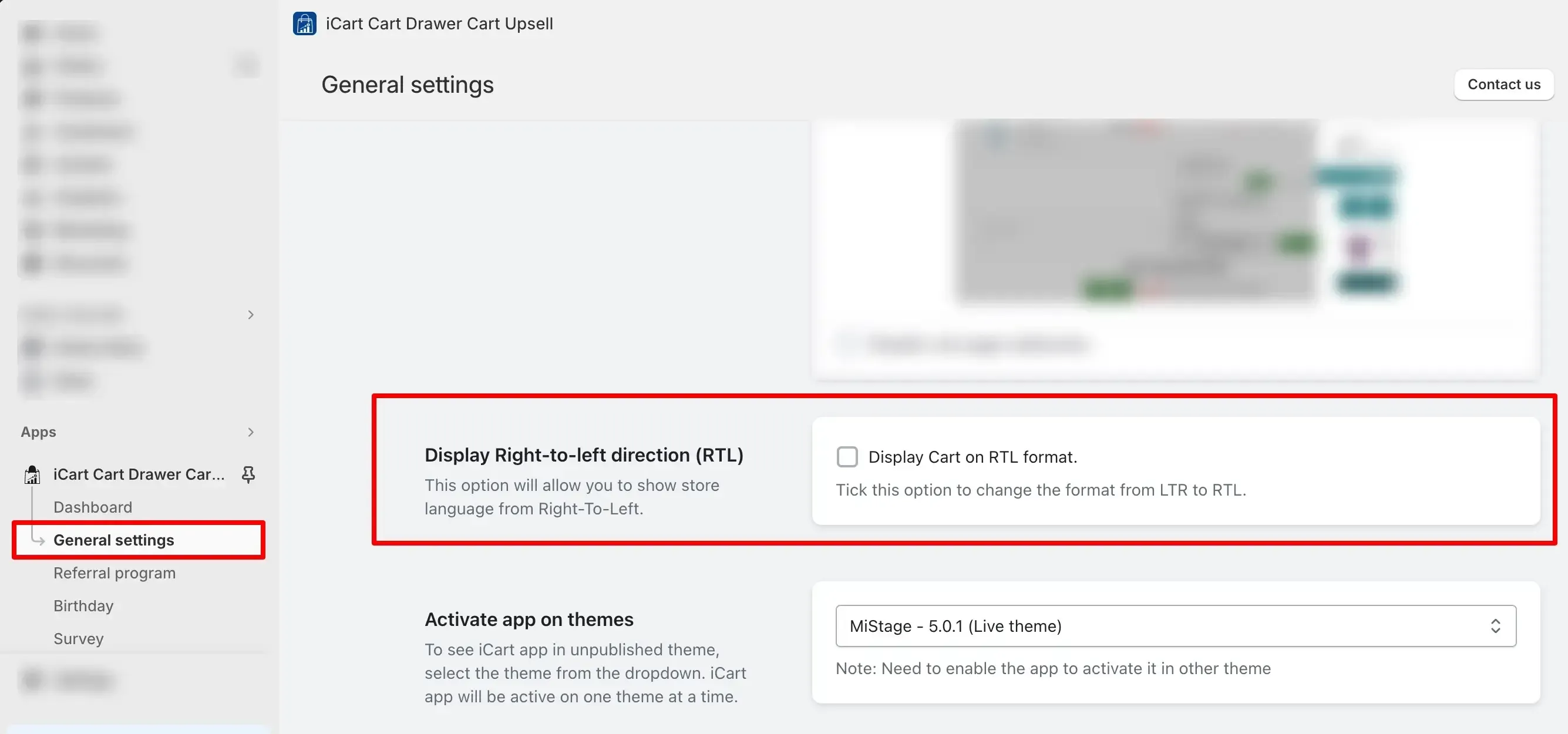Image resolution: width=1568 pixels, height=734 pixels.
Task: Click the Contact us button
Action: tap(1503, 85)
